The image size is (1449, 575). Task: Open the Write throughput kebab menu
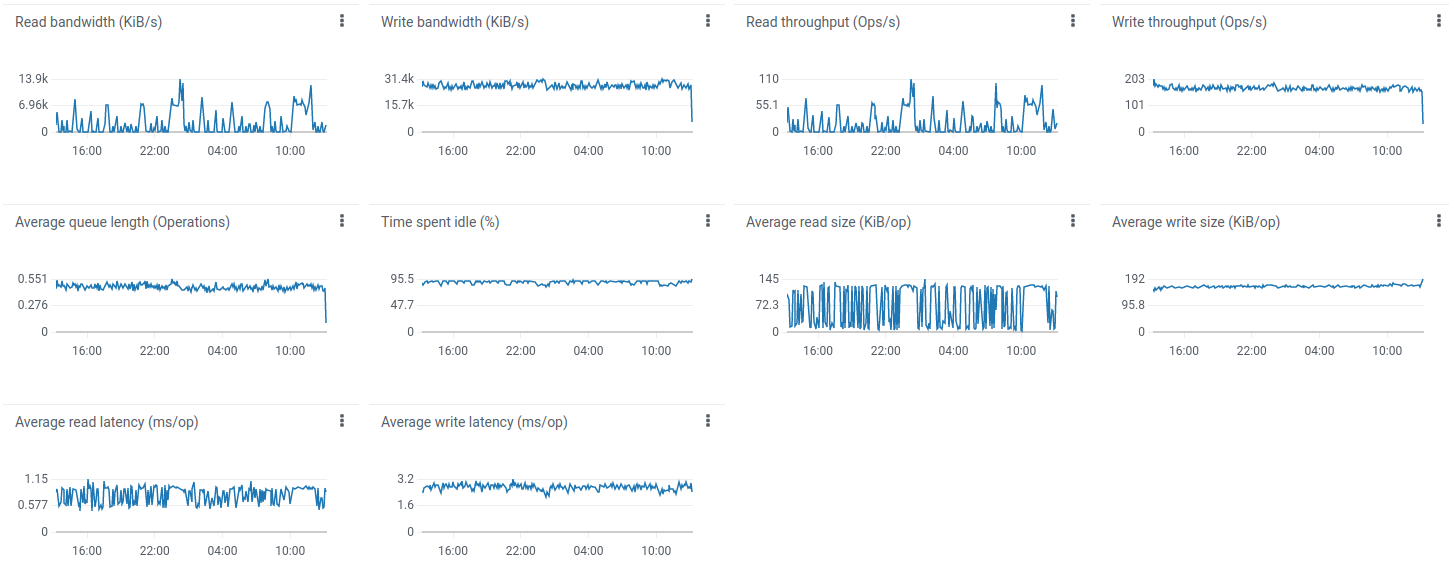[x=1439, y=21]
